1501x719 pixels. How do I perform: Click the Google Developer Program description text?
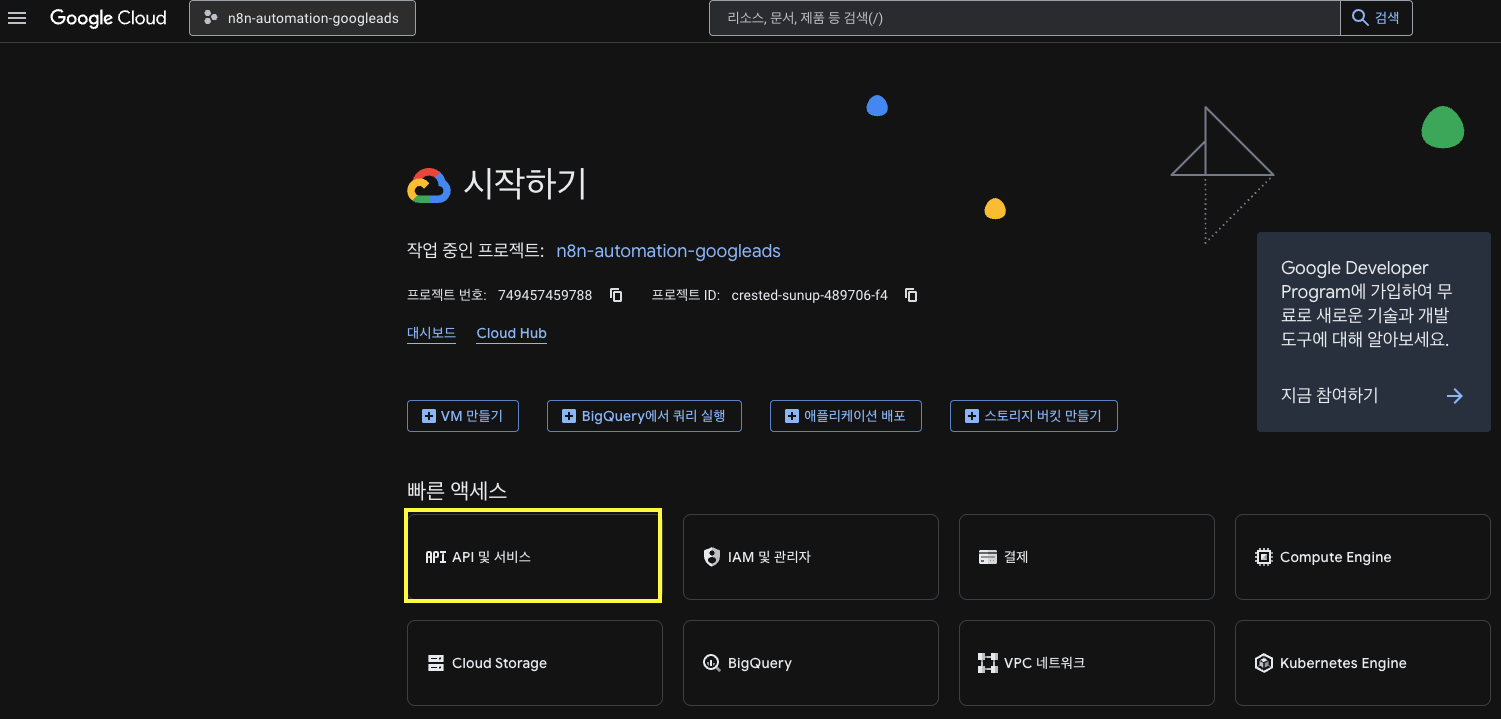[x=1365, y=304]
